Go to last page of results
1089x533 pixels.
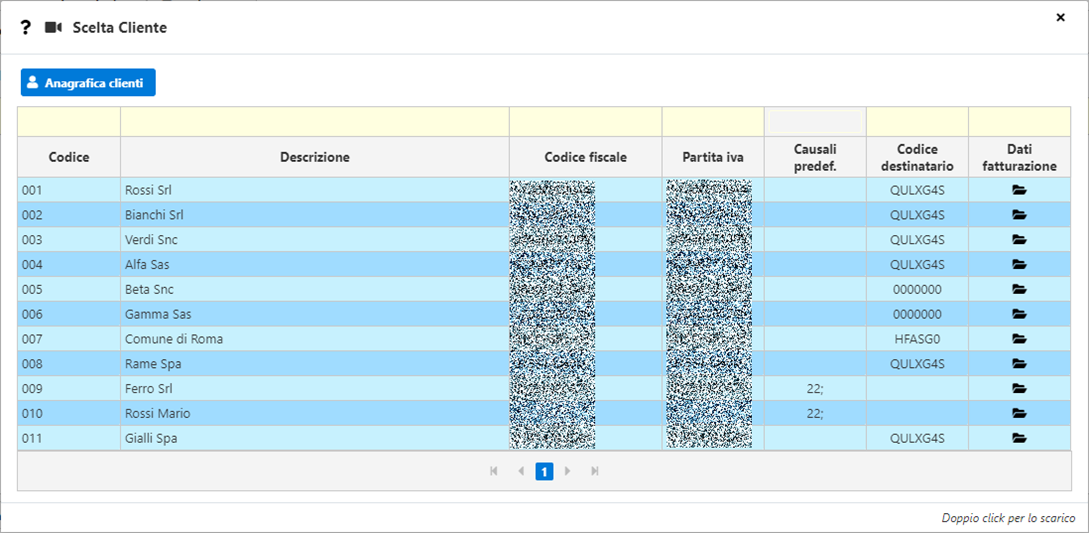pyautogui.click(x=595, y=471)
